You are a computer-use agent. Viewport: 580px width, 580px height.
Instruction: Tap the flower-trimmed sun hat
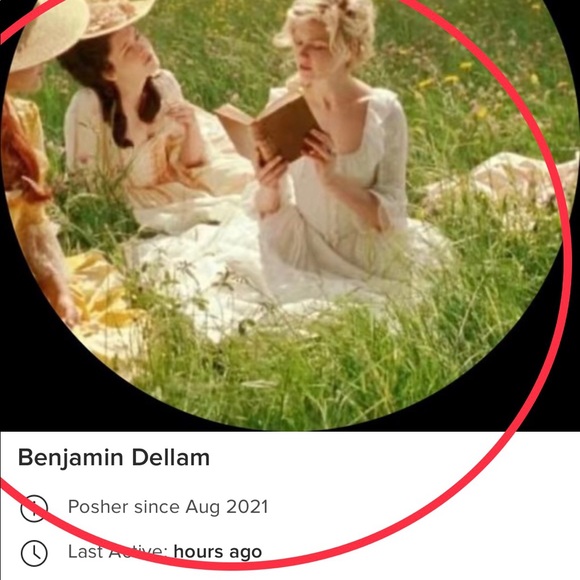pyautogui.click(x=118, y=17)
